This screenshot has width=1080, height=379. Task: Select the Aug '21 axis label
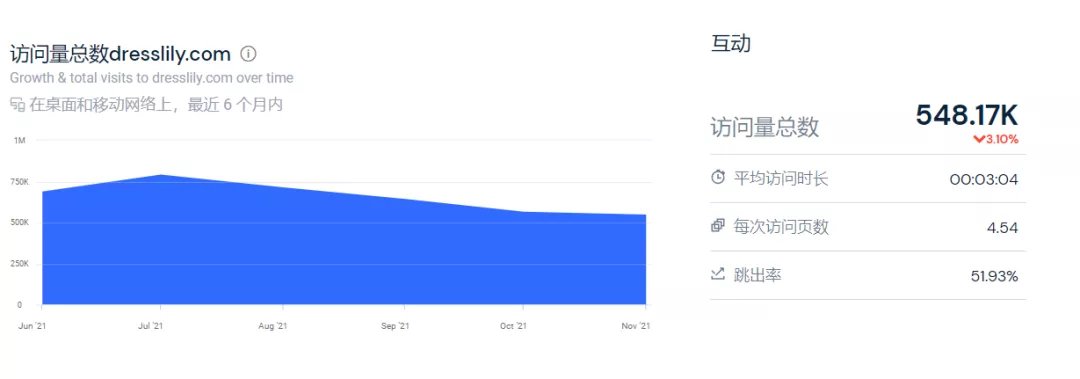click(x=273, y=326)
